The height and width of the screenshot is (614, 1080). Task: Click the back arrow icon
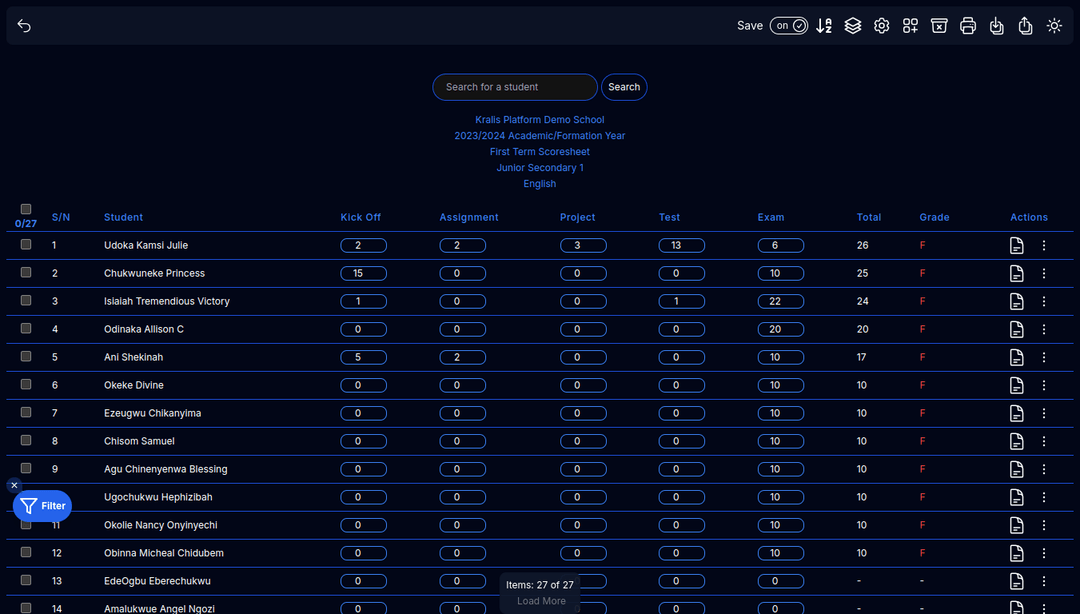point(24,26)
